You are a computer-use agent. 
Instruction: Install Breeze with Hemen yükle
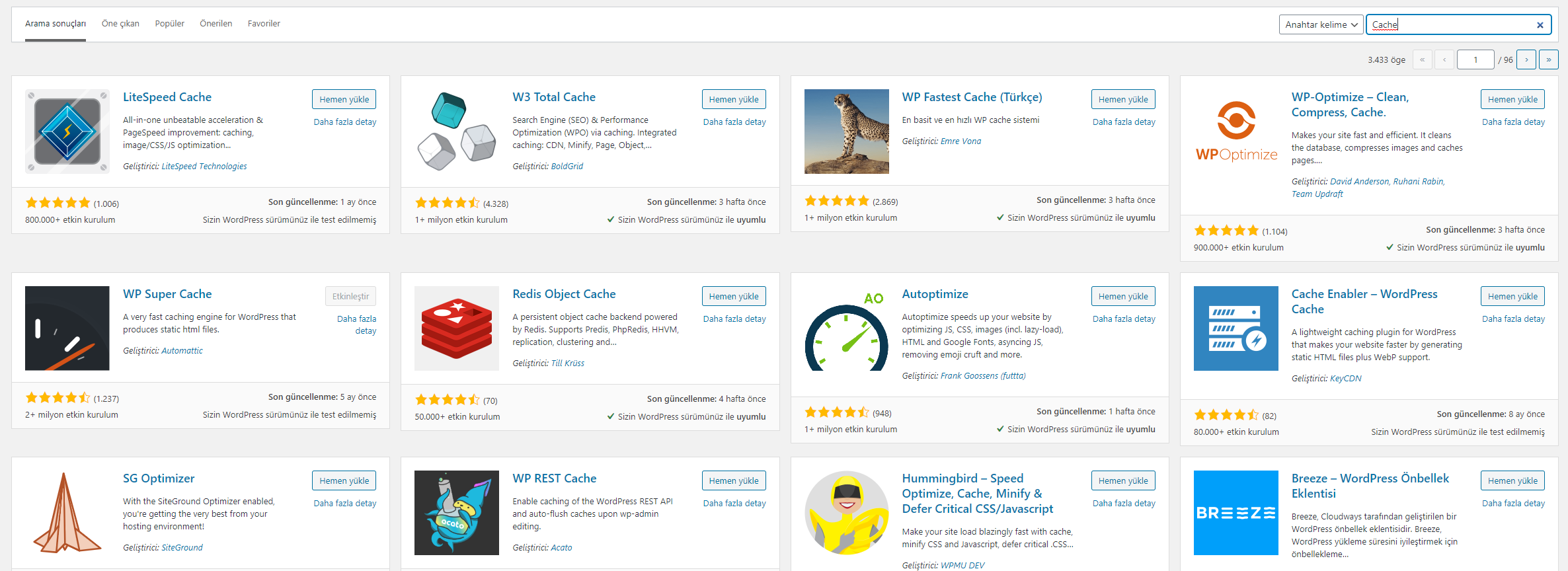[1513, 480]
